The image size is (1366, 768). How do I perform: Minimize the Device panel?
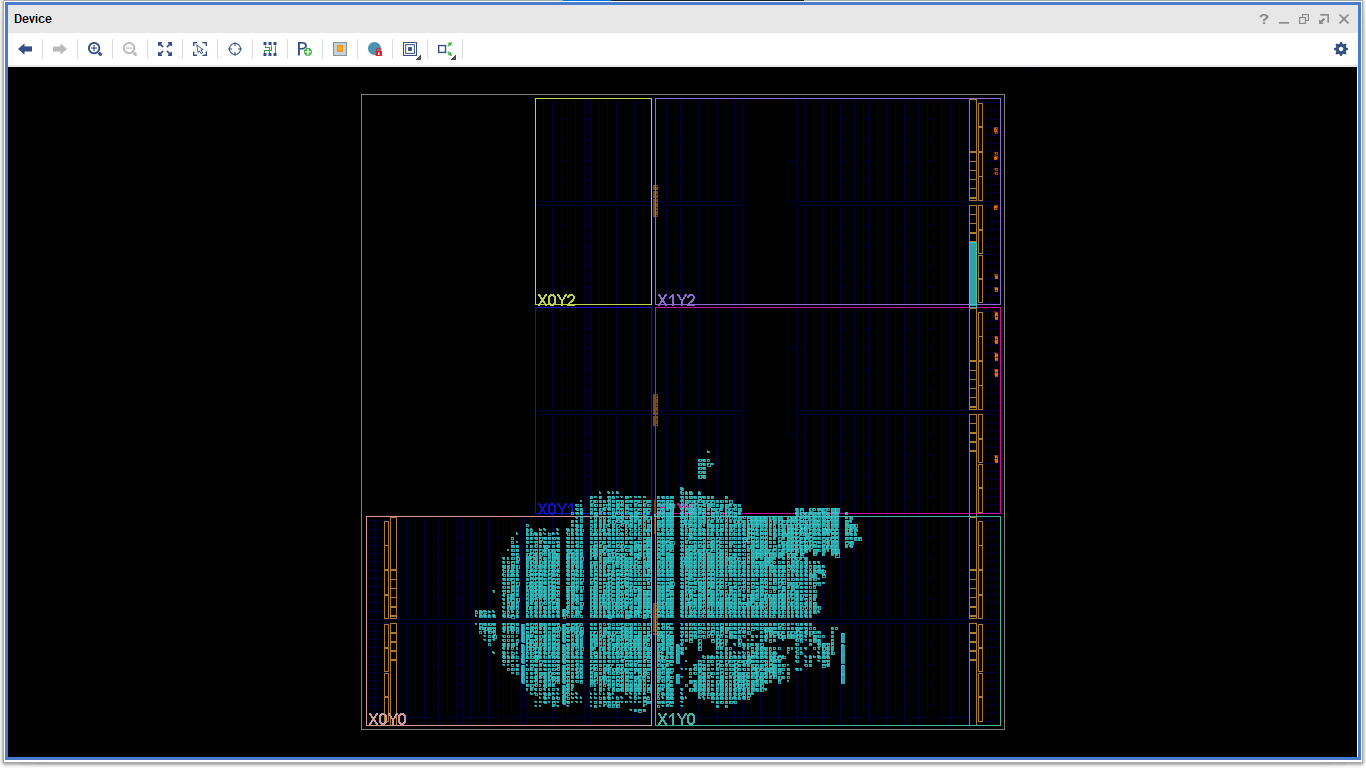tap(1284, 19)
